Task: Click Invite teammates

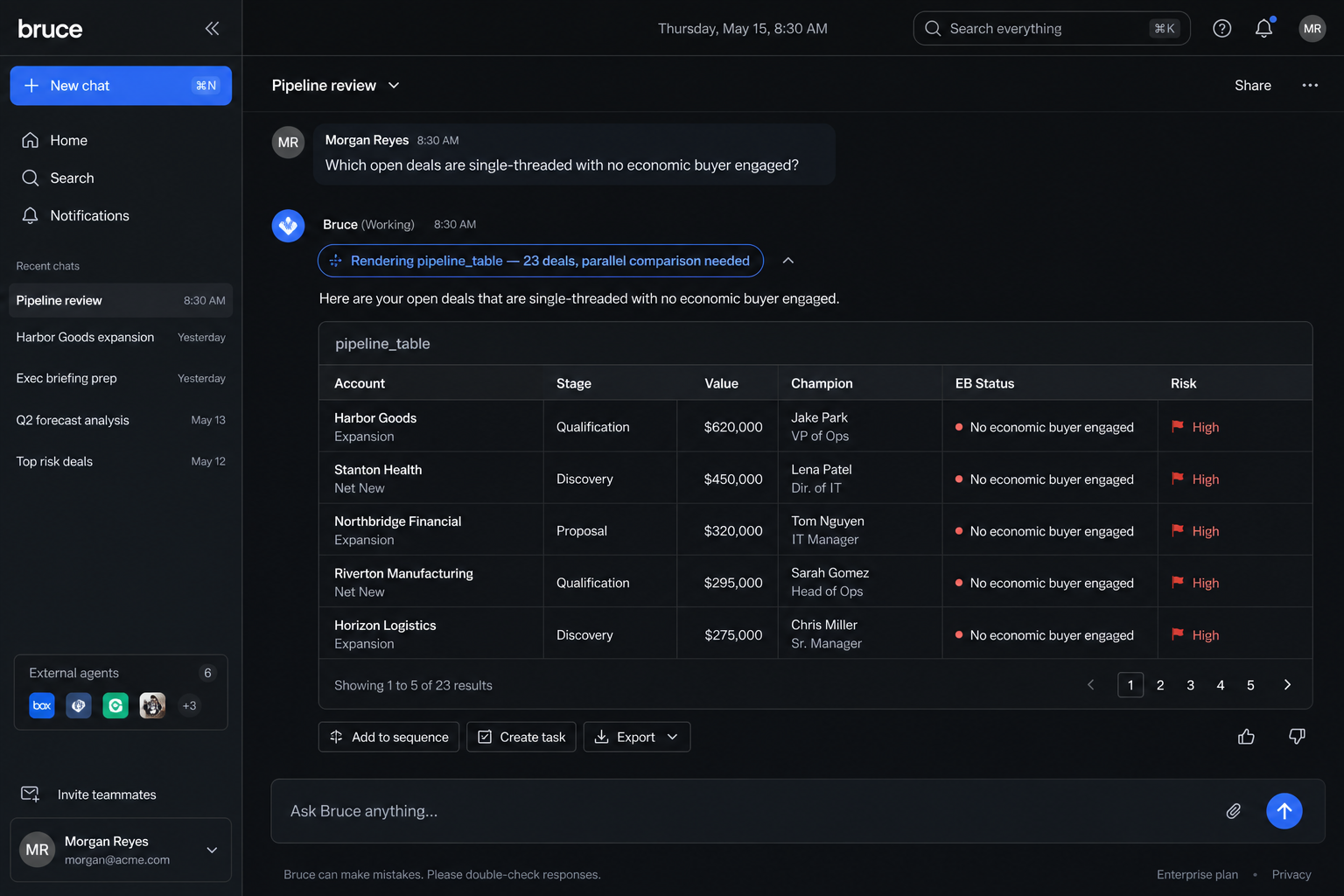Action: tap(87, 794)
